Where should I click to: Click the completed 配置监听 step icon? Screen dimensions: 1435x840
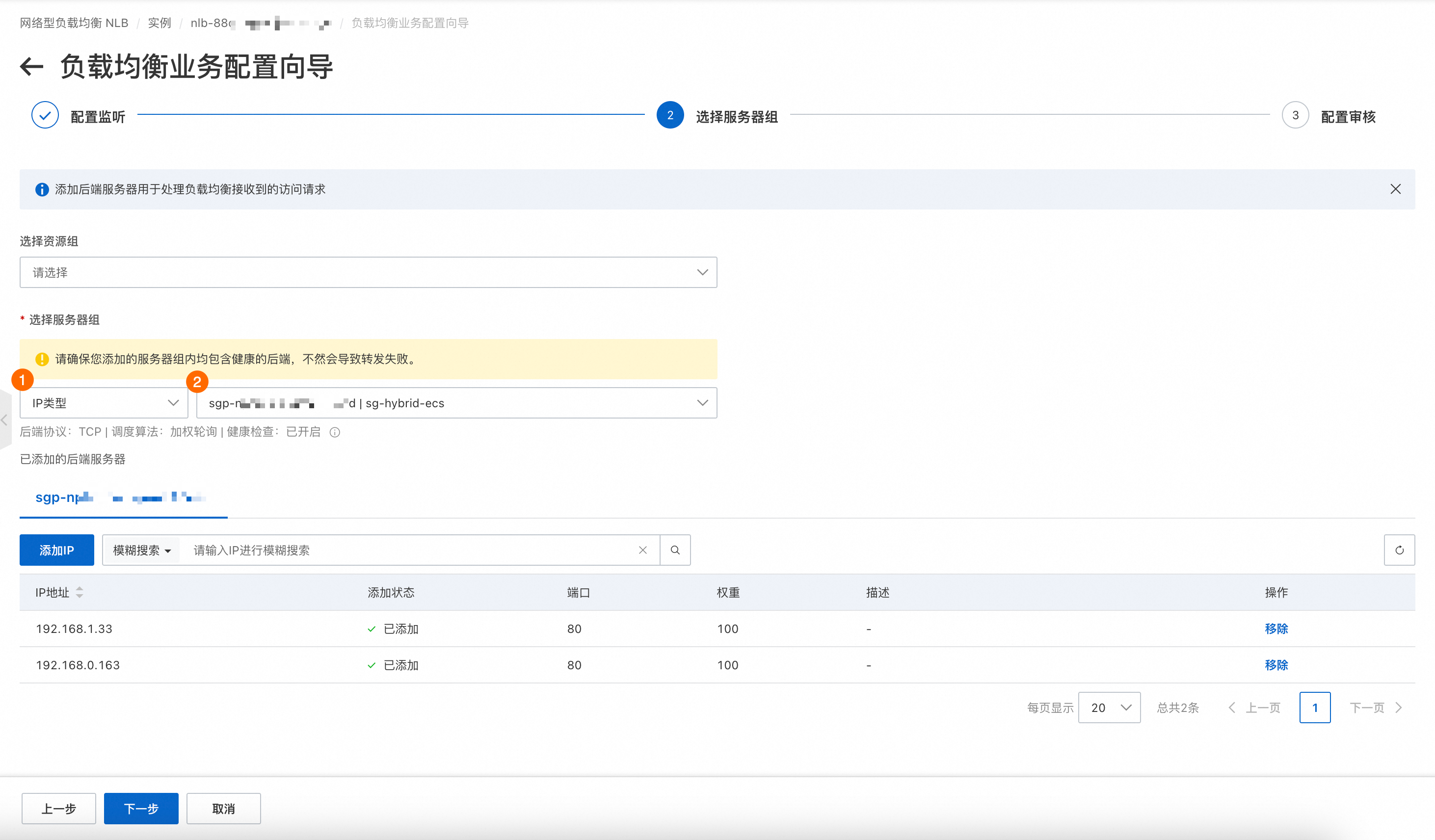pos(45,116)
